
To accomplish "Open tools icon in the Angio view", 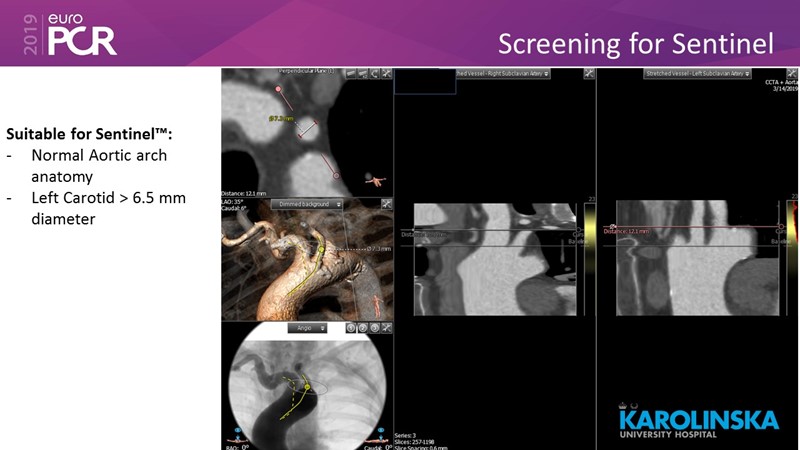I will [x=387, y=328].
